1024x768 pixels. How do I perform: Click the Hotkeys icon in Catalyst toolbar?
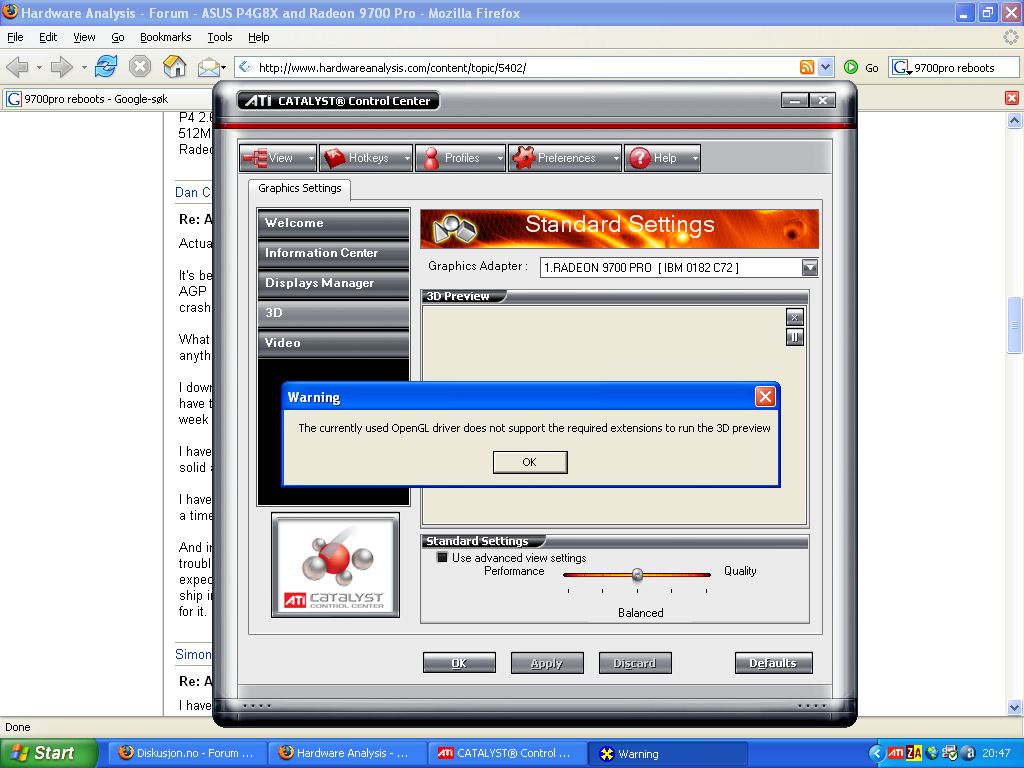[x=334, y=158]
